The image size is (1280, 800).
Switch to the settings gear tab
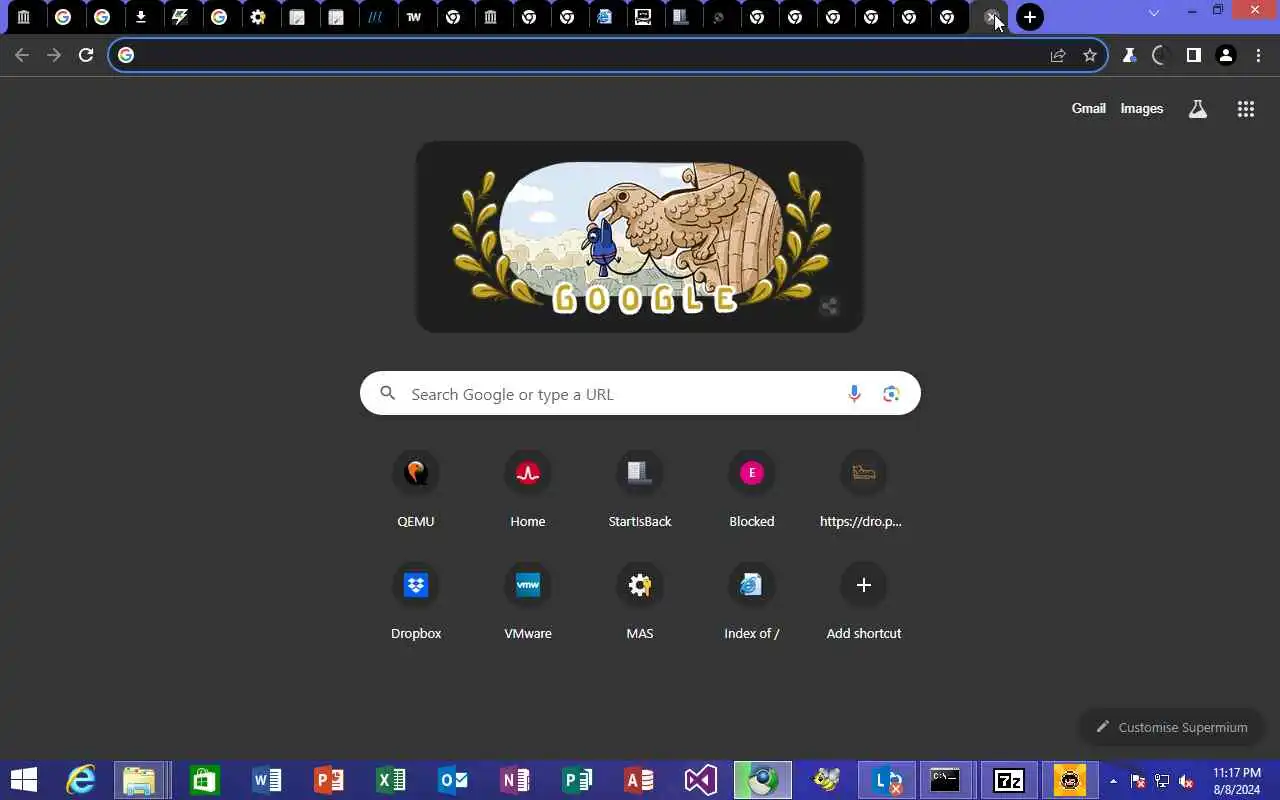click(258, 17)
